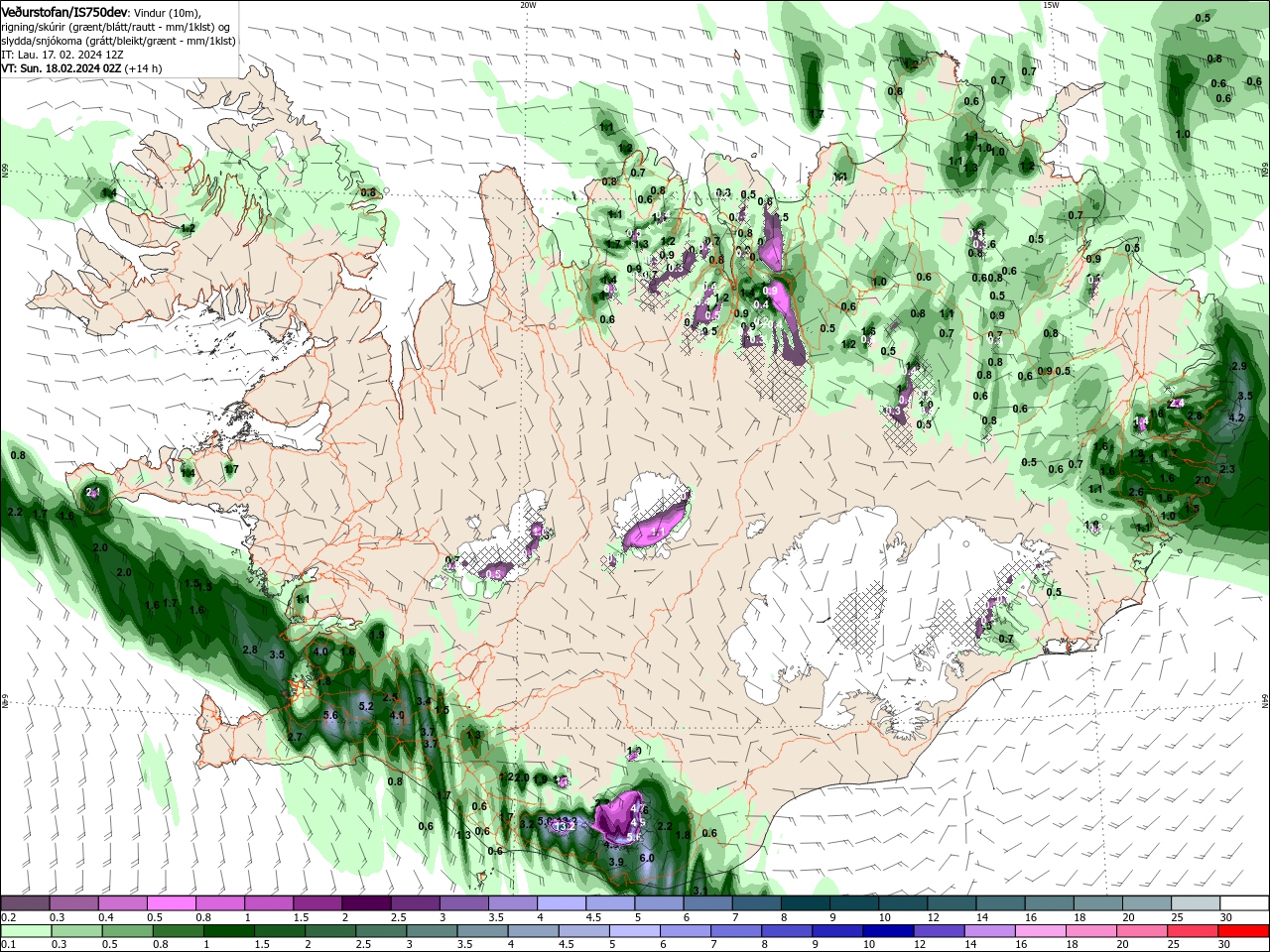Select the snow legend swatch labeled 4.5

(x=610, y=903)
